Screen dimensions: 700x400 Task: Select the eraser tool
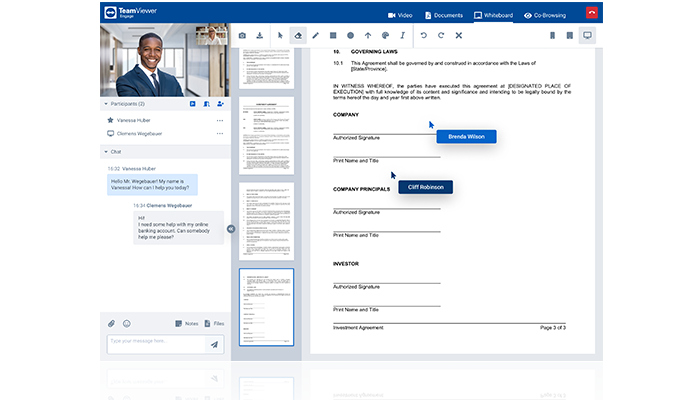pos(298,35)
